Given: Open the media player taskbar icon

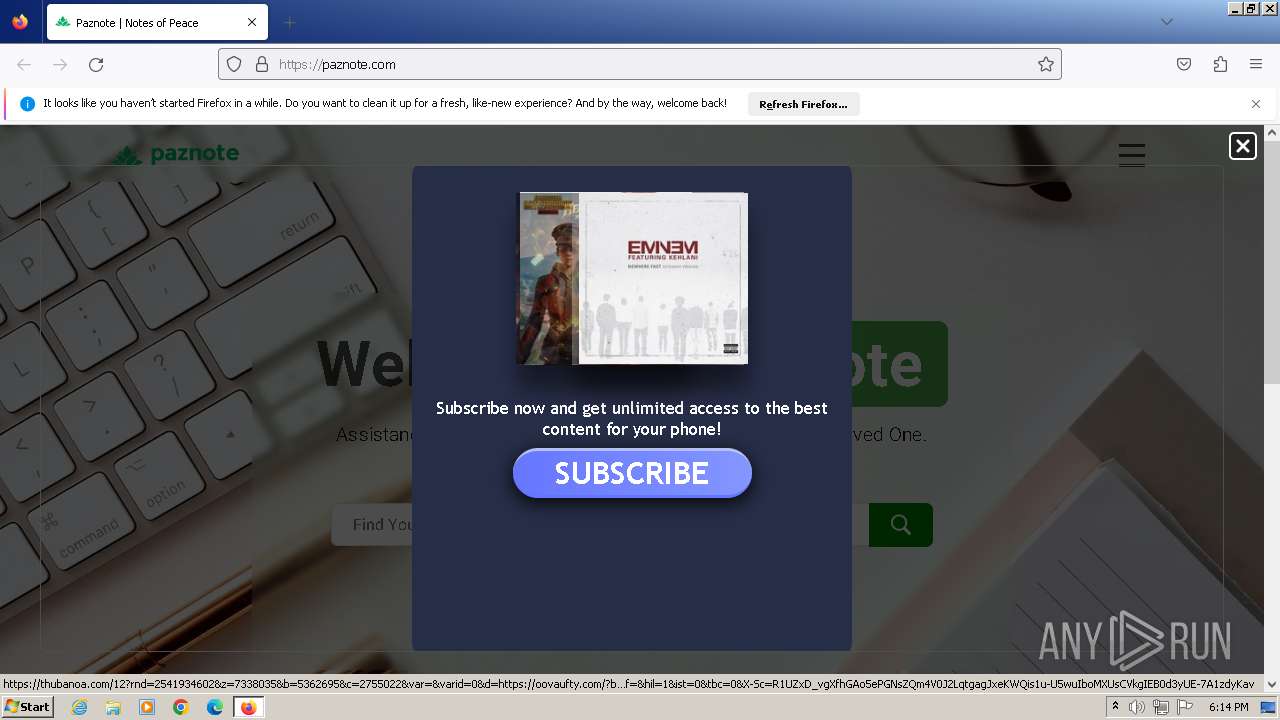Looking at the screenshot, I should pos(147,707).
